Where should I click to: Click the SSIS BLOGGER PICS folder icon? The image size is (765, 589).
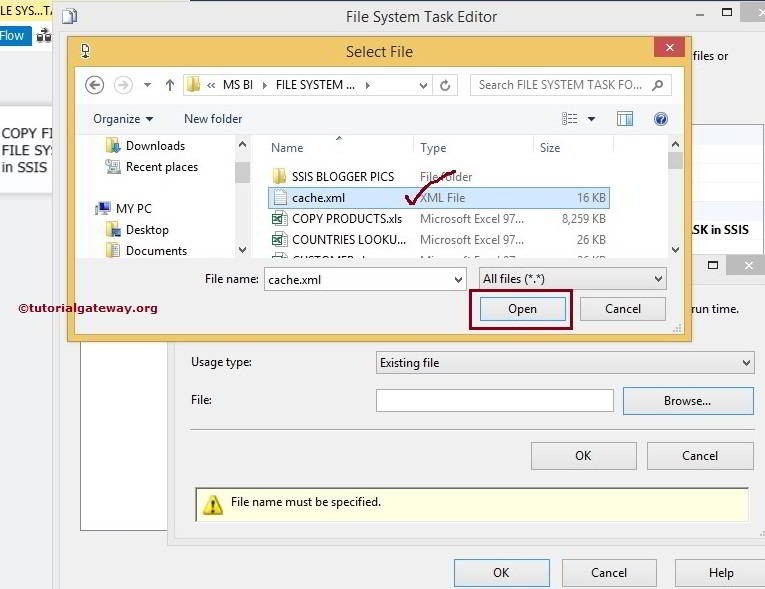coord(279,176)
